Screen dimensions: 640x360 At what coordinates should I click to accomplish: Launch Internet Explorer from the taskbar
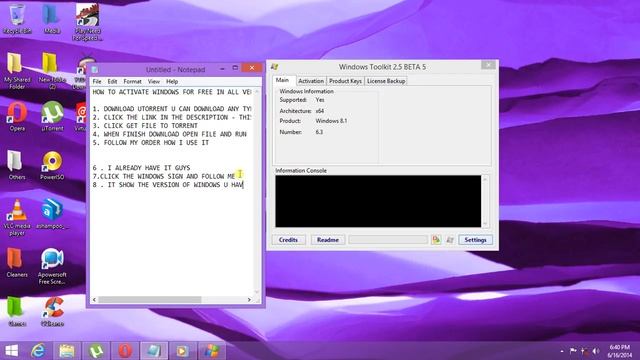pyautogui.click(x=38, y=351)
